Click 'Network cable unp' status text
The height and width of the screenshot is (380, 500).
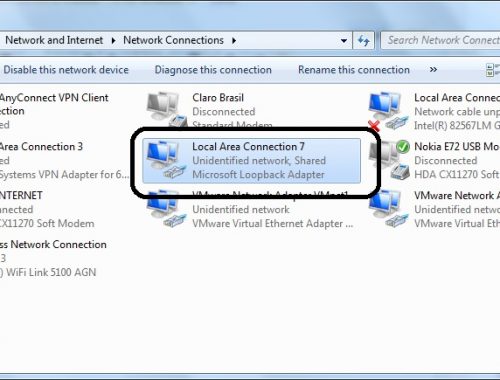click(457, 112)
